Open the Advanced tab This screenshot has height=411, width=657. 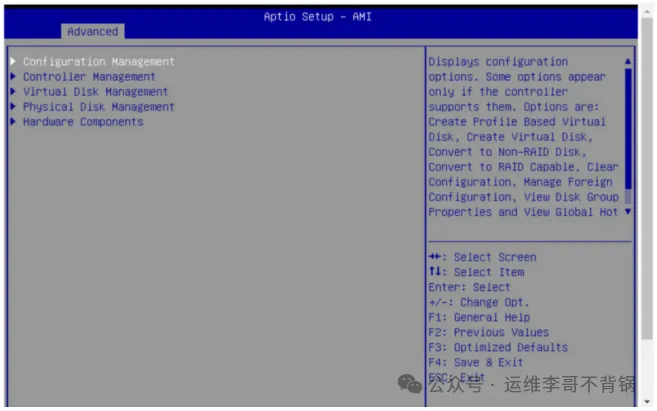click(x=93, y=31)
